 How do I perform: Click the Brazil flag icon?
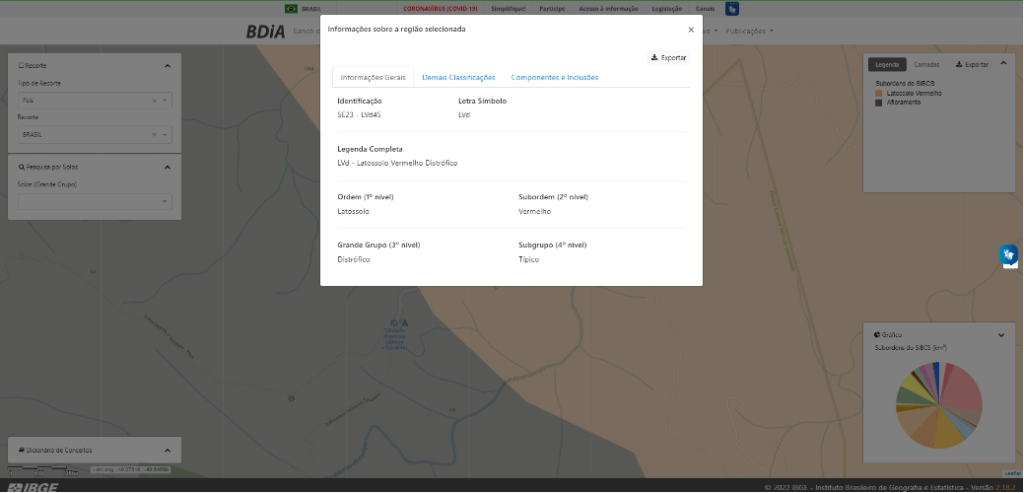tap(291, 8)
